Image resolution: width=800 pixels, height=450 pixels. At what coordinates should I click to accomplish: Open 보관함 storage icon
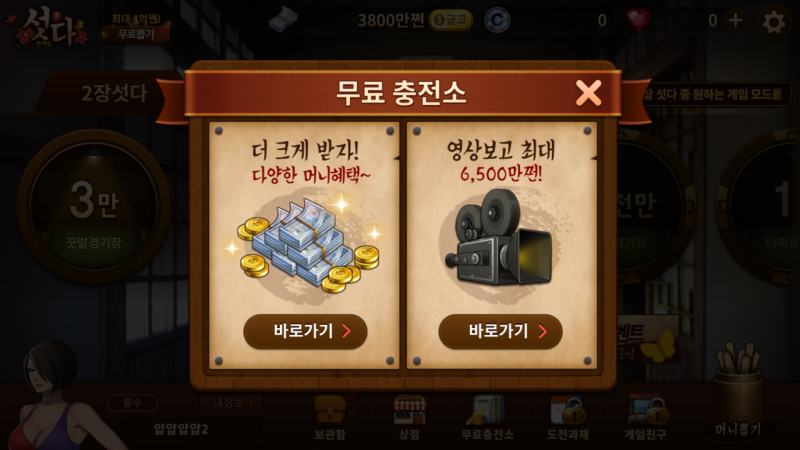pos(330,417)
